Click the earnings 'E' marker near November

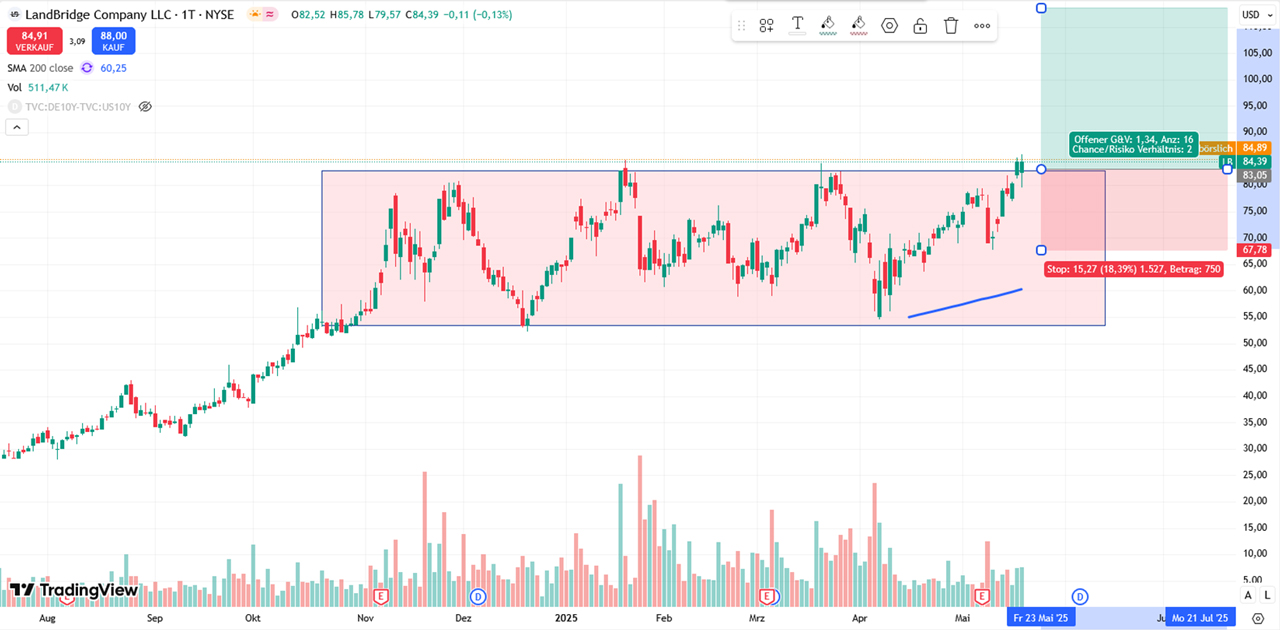[x=380, y=596]
